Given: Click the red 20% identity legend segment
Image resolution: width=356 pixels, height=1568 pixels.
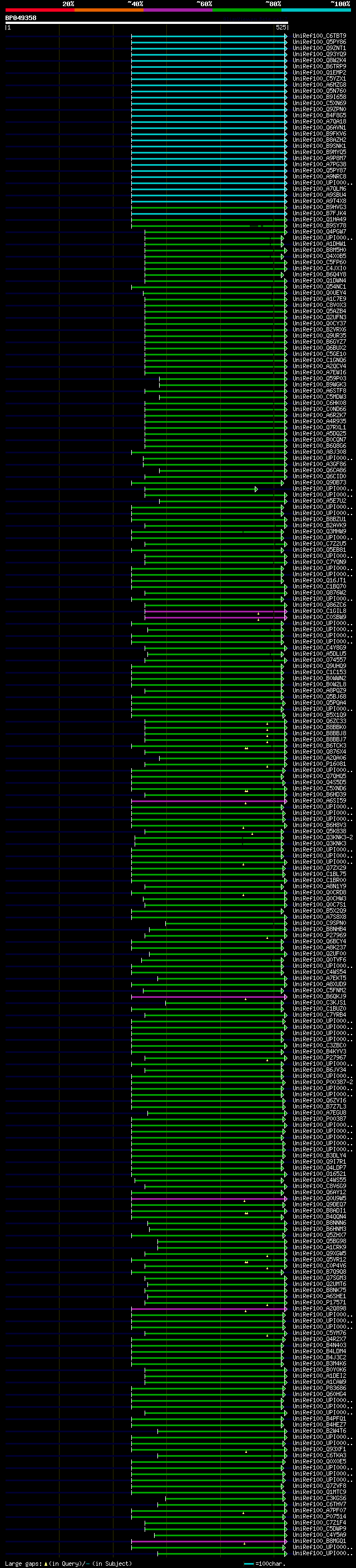Looking at the screenshot, I should coord(40,10).
